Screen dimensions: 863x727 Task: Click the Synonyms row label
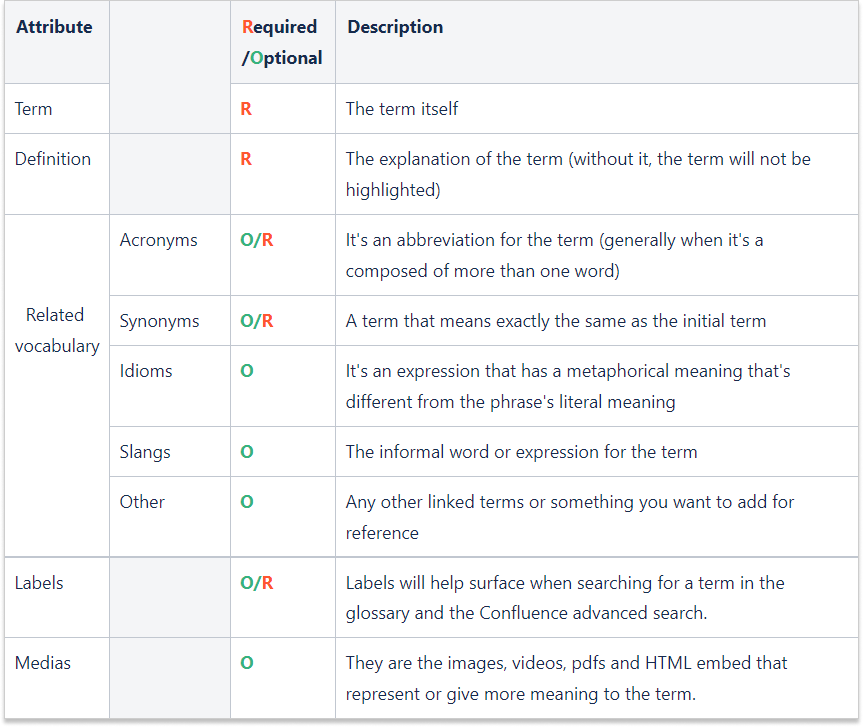click(x=159, y=321)
